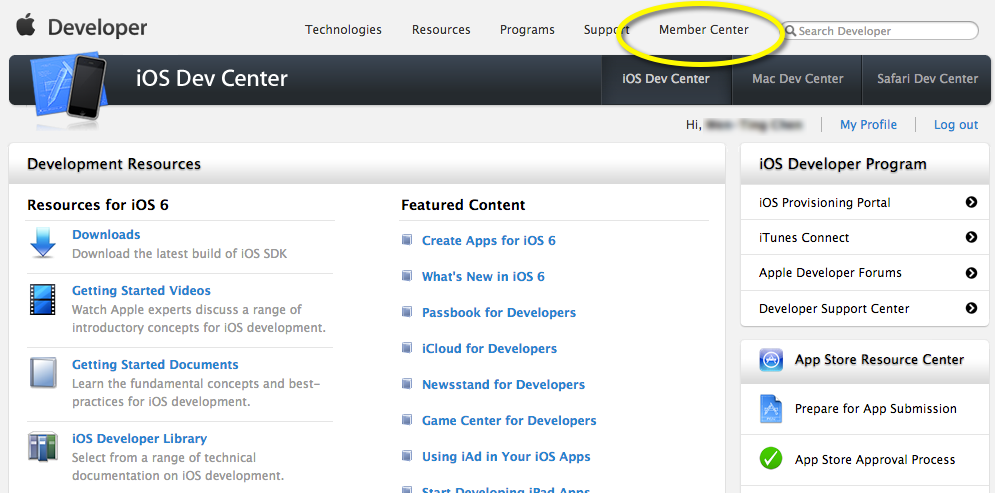Click the Resources for iOS 6 heading
This screenshot has height=493, width=995.
(98, 205)
